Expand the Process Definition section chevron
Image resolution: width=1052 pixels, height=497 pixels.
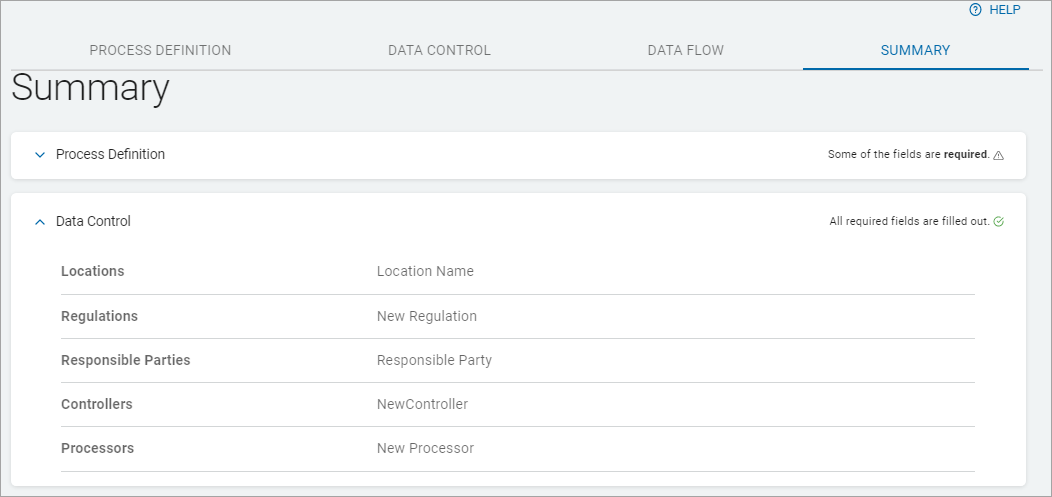click(x=40, y=155)
